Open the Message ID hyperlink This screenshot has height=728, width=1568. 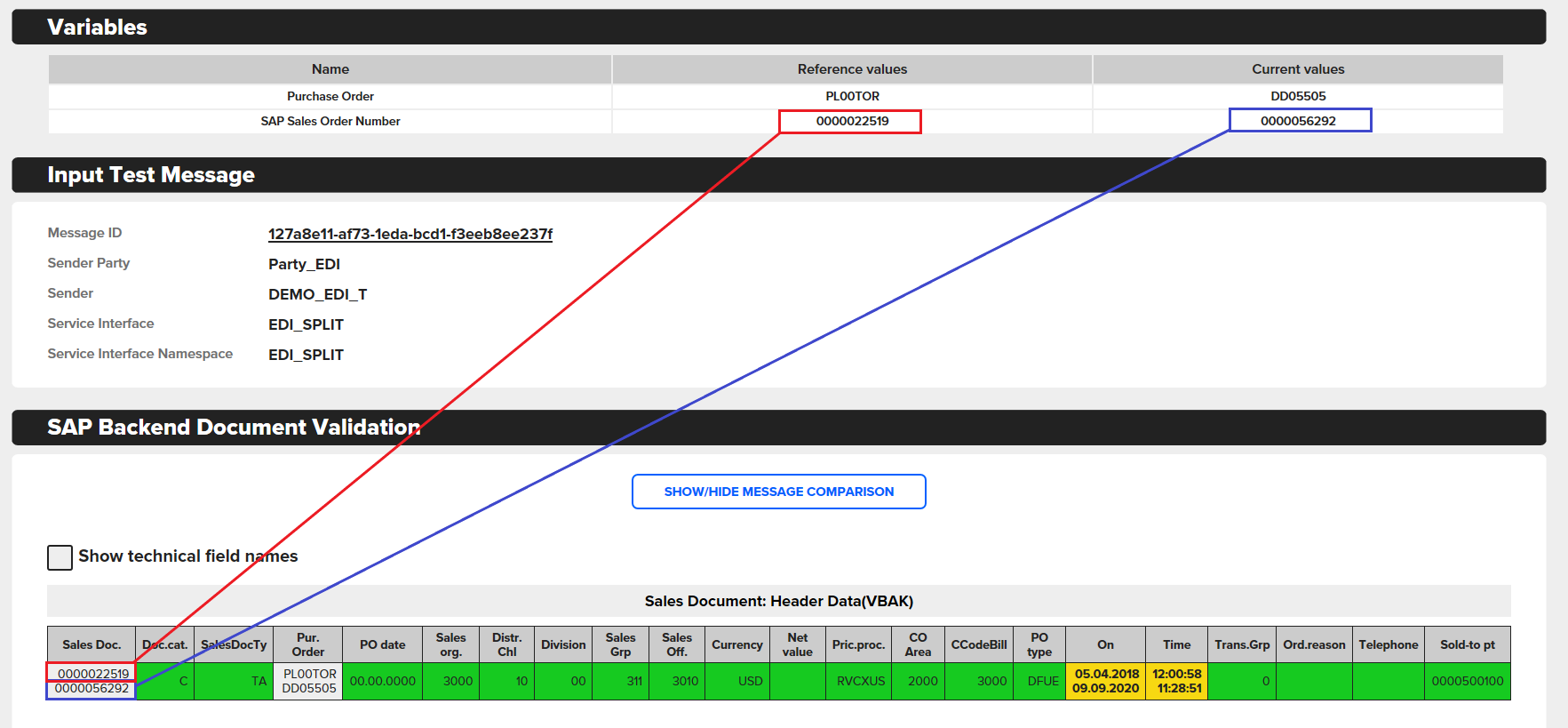click(x=410, y=234)
